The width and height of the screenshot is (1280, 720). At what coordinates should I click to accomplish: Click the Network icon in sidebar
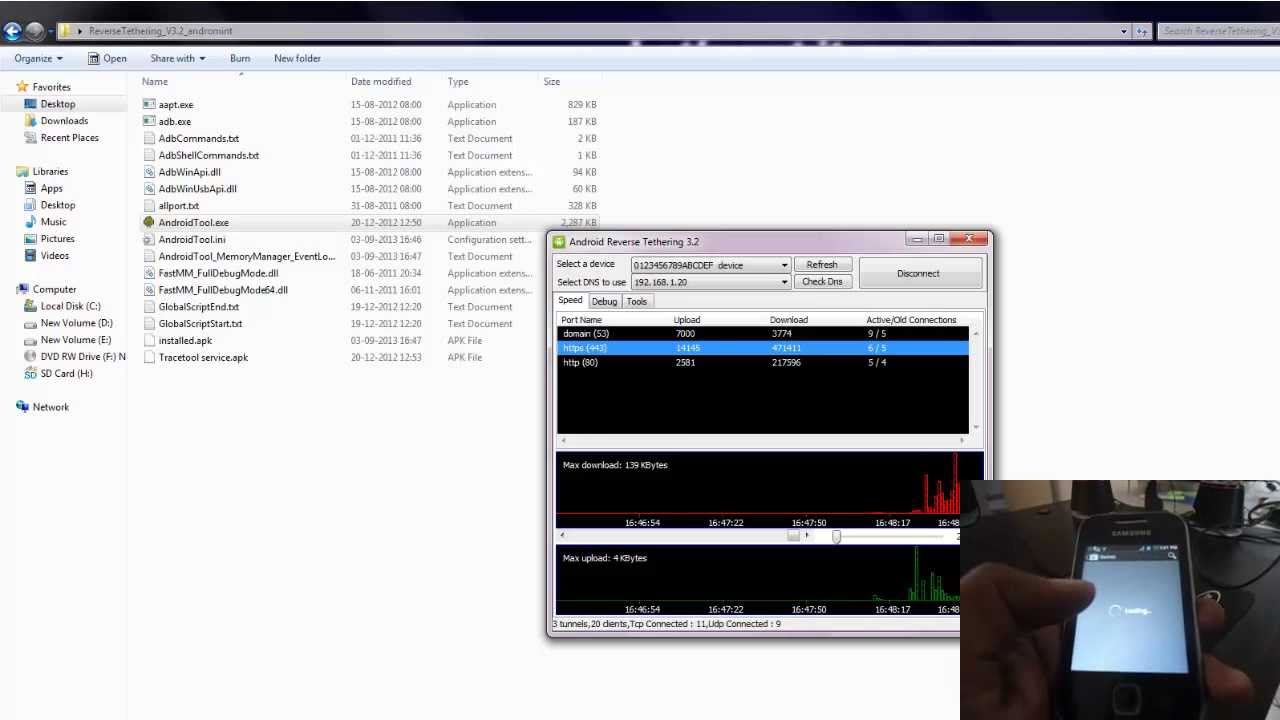22,407
